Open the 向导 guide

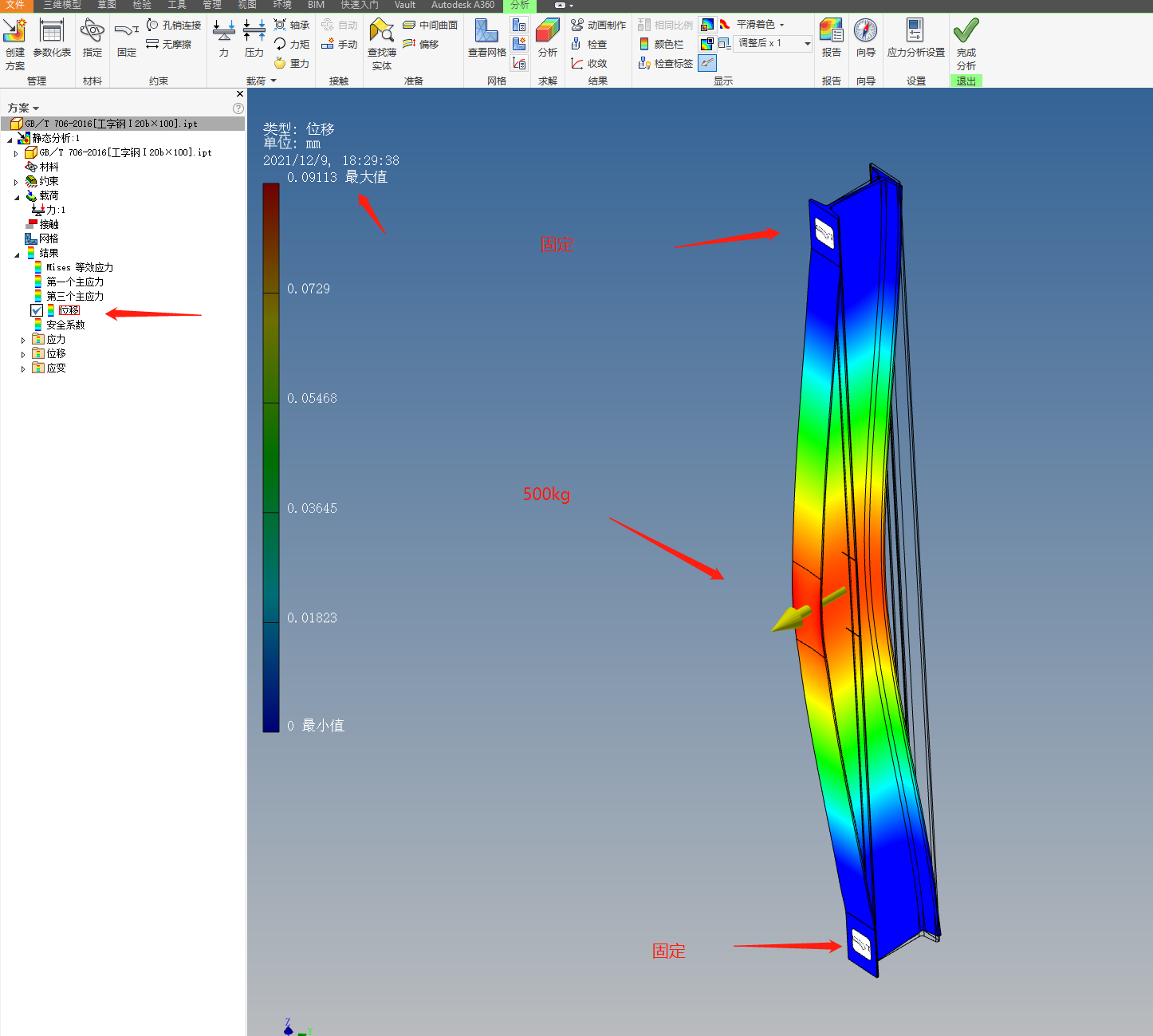point(866,38)
